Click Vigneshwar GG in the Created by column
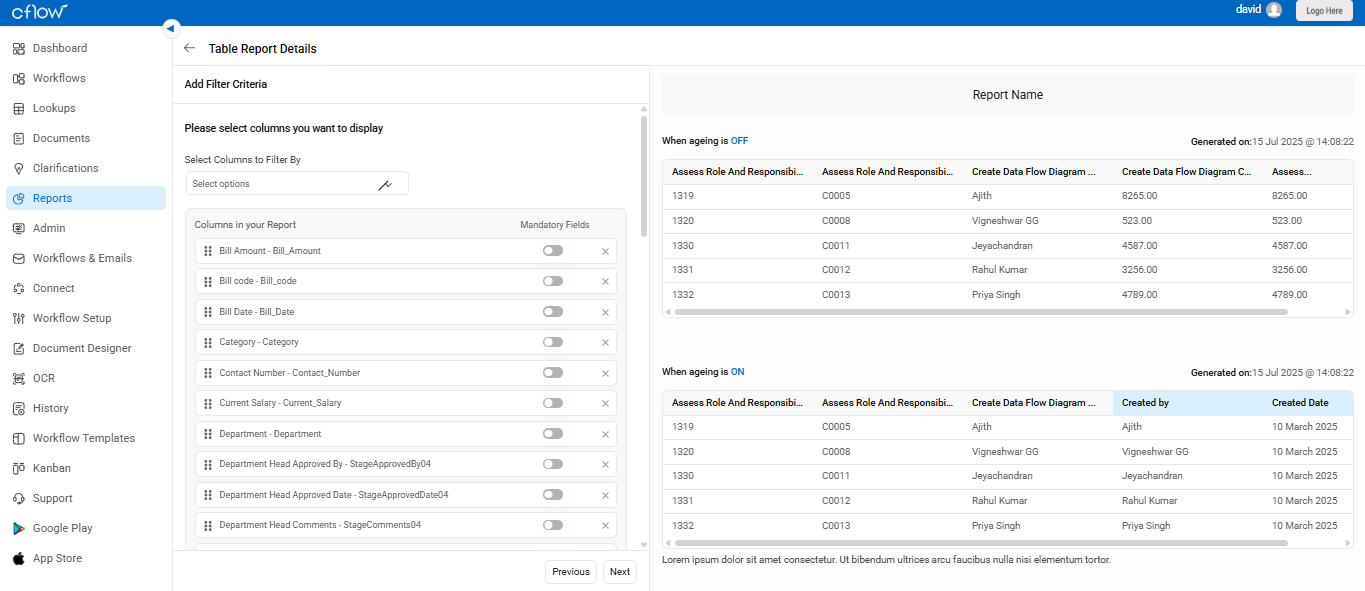Screen dimensions: 1365x591 click(x=1155, y=452)
